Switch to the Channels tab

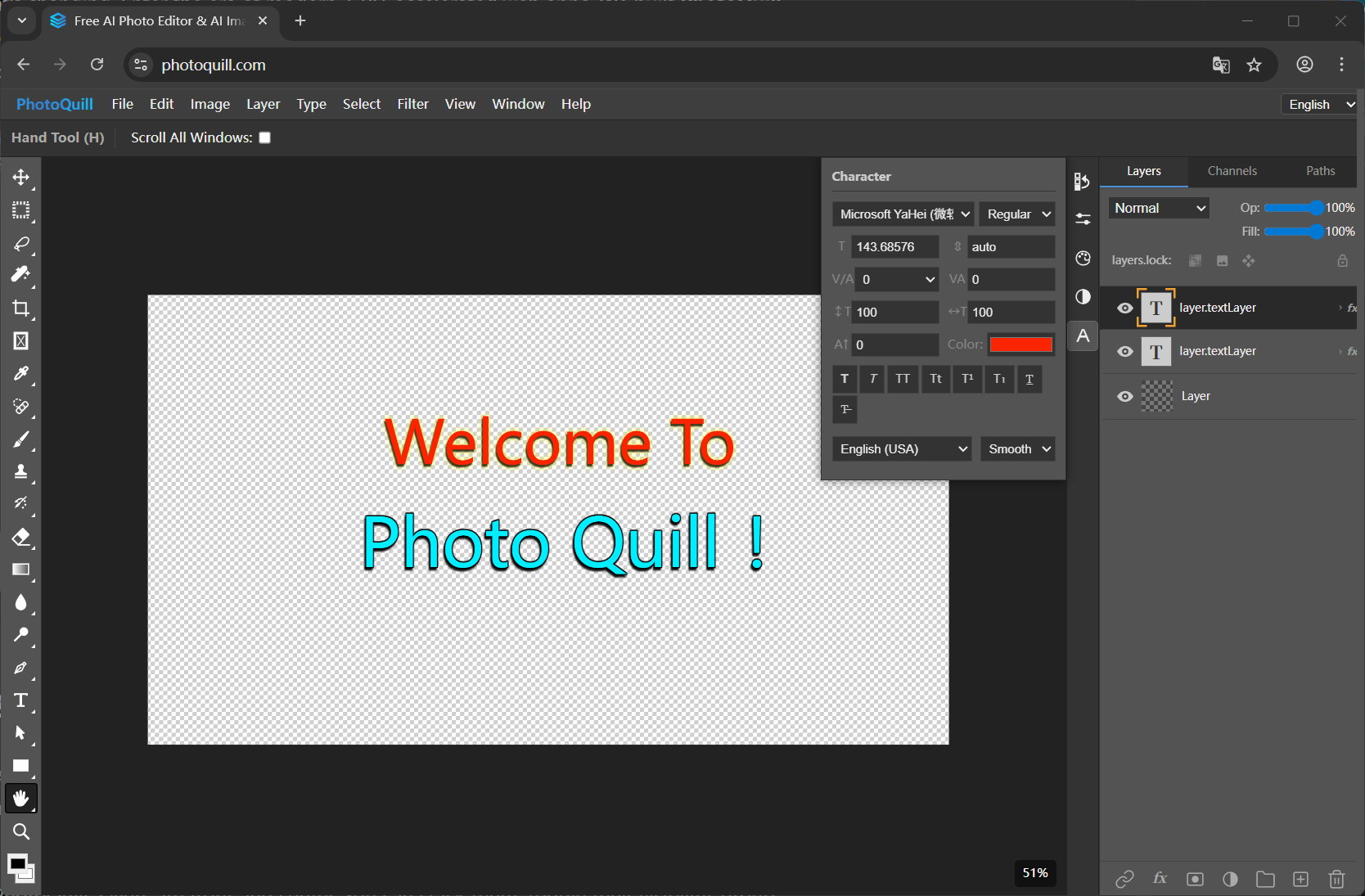click(x=1232, y=171)
